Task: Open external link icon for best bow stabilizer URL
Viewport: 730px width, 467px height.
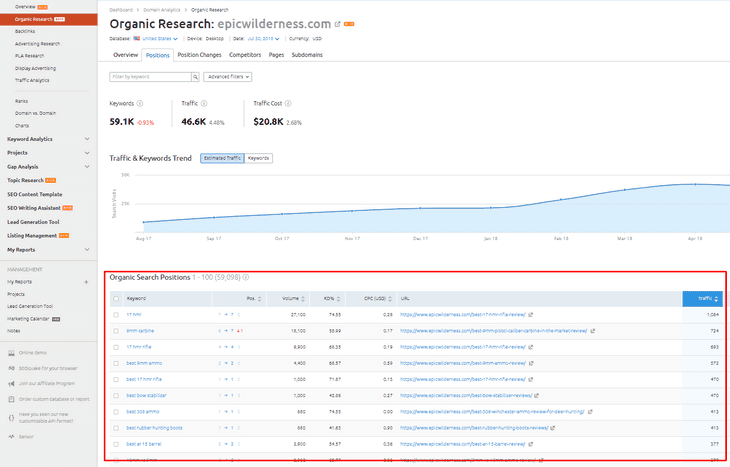Action: [x=536, y=396]
